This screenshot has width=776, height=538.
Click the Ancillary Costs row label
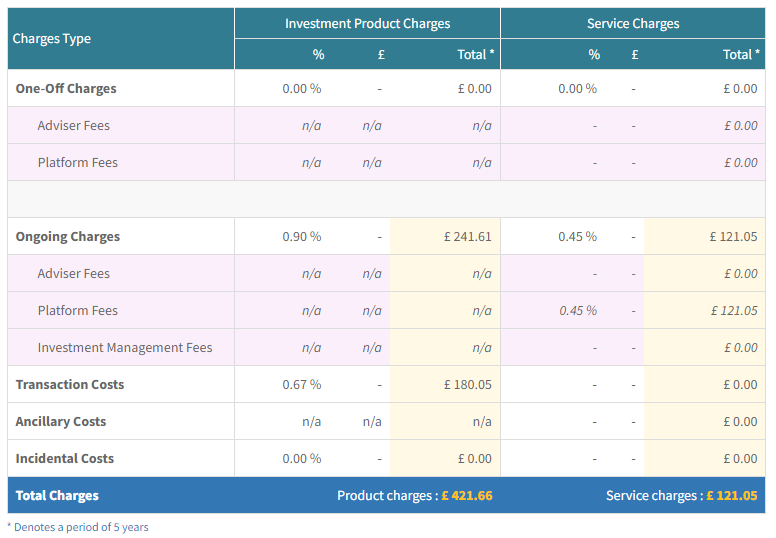60,422
